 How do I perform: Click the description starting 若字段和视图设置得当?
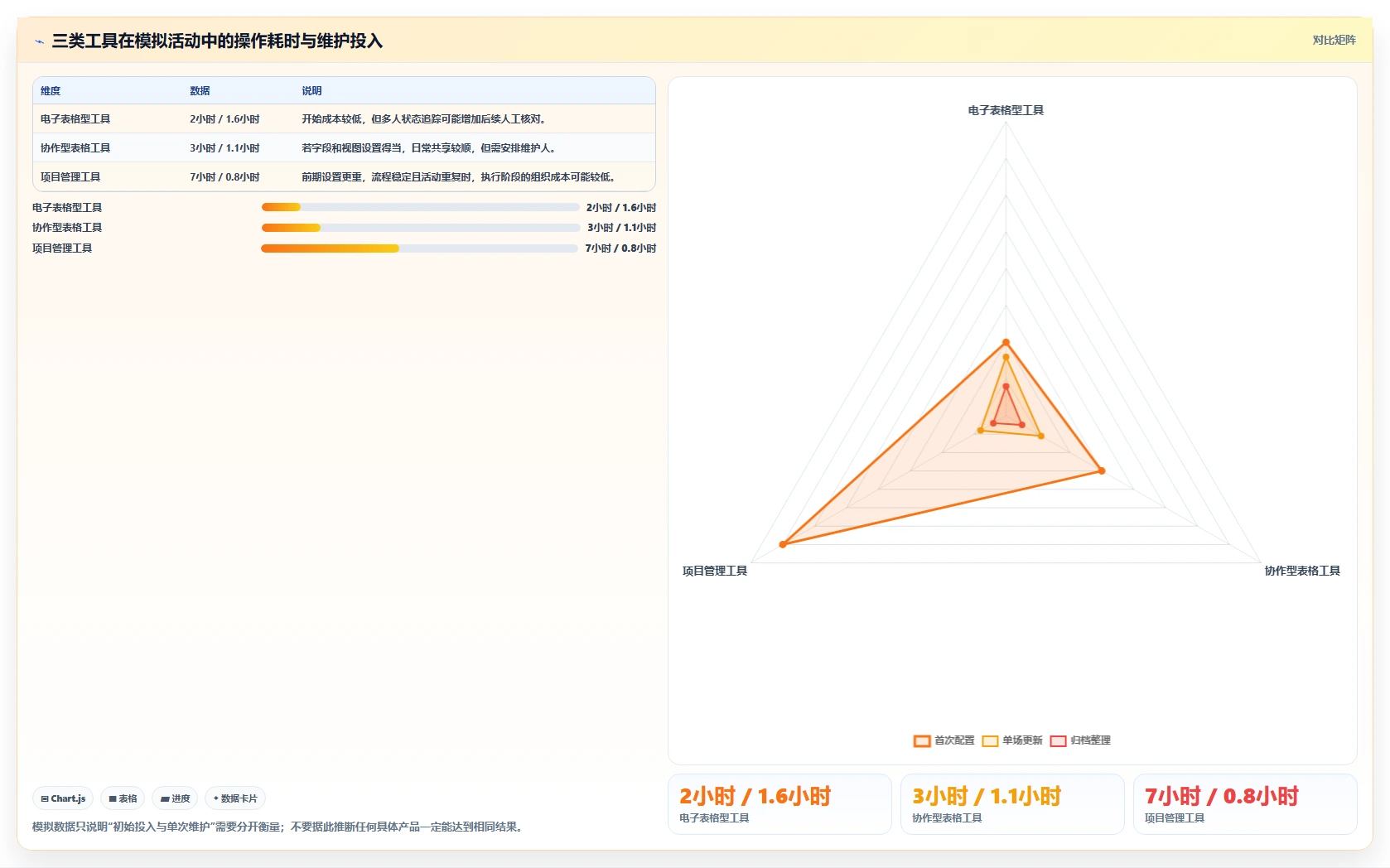point(431,148)
